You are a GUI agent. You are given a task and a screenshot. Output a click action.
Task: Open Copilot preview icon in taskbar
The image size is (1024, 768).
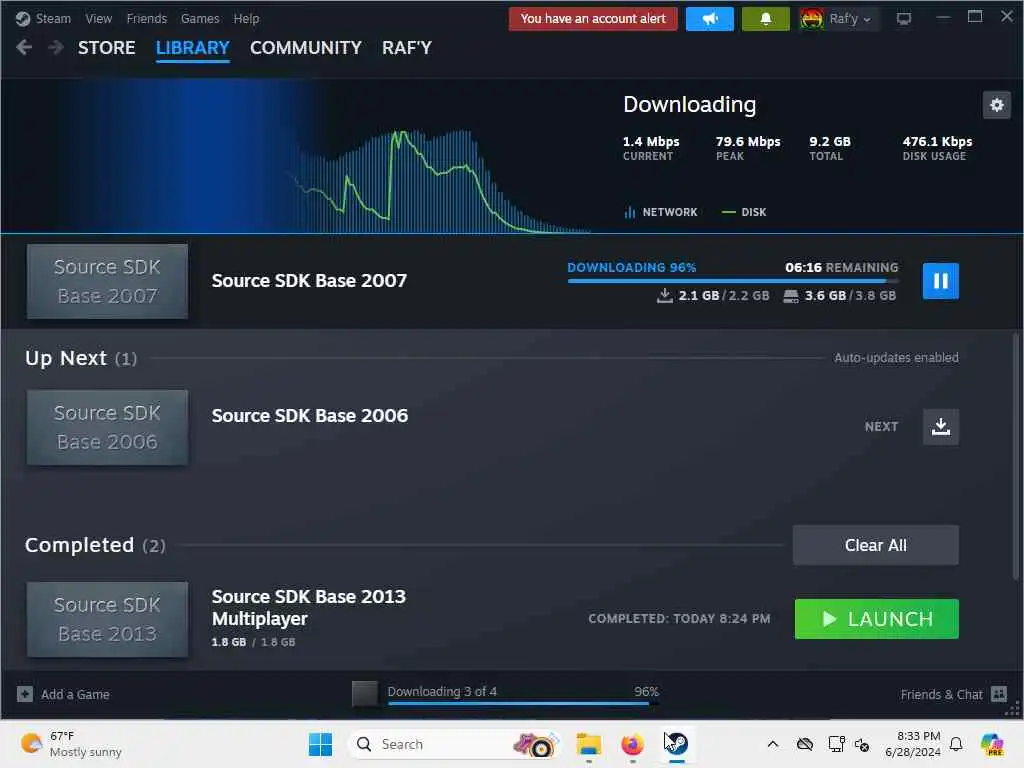(x=992, y=744)
